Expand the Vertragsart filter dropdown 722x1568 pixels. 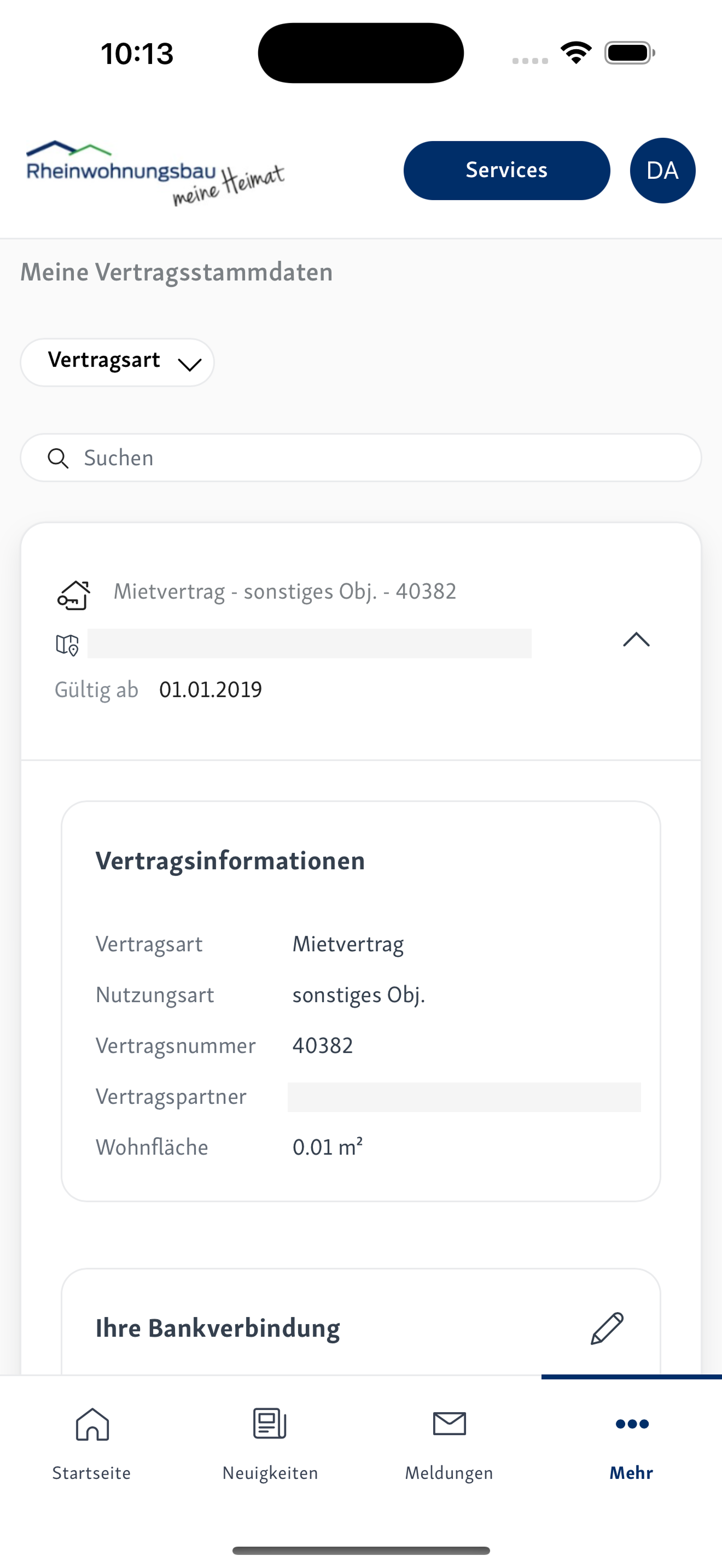point(118,362)
